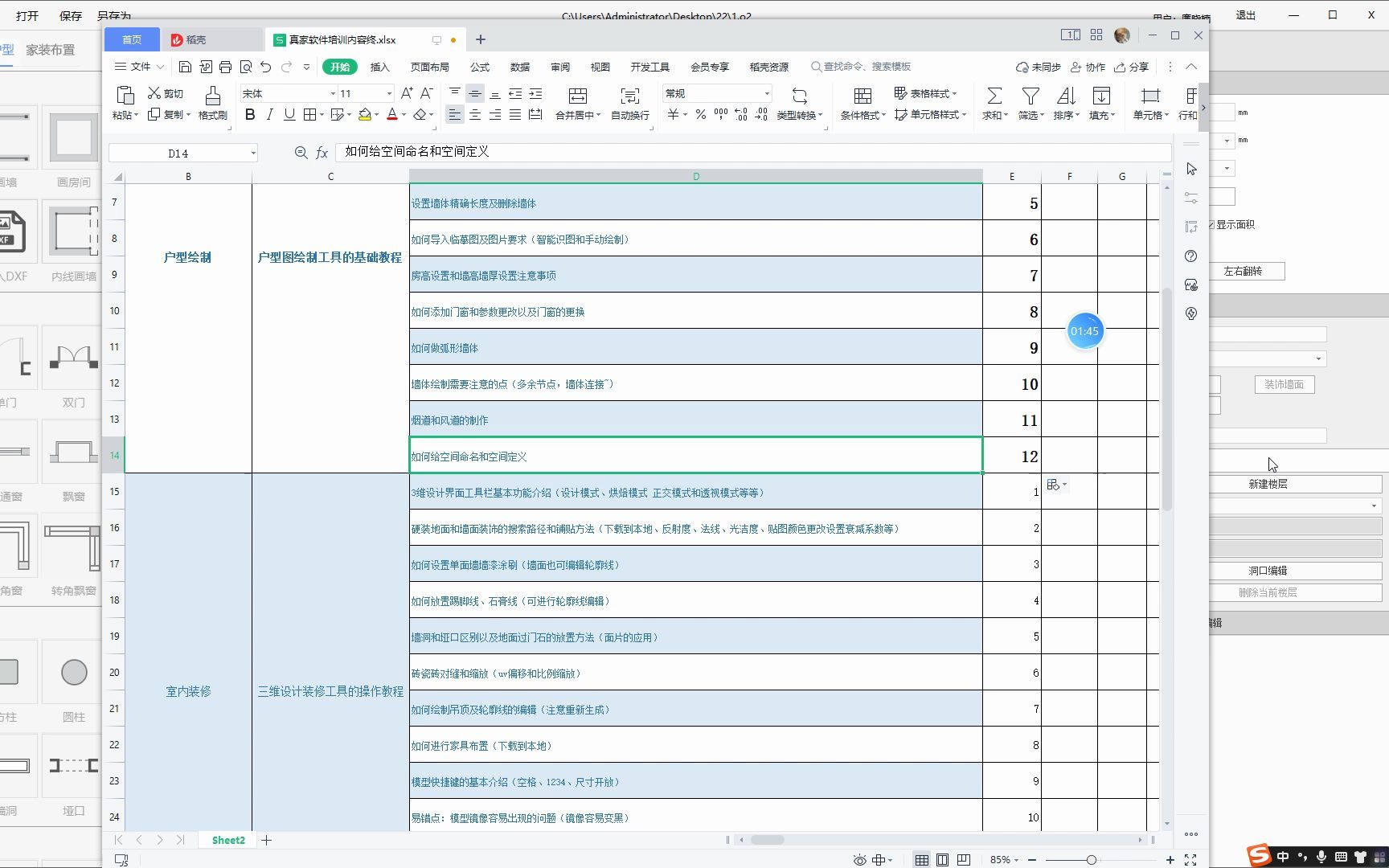Screen dimensions: 1389x868
Task: Toggle the 显示面积 checkbox in background window
Action: (x=1211, y=225)
